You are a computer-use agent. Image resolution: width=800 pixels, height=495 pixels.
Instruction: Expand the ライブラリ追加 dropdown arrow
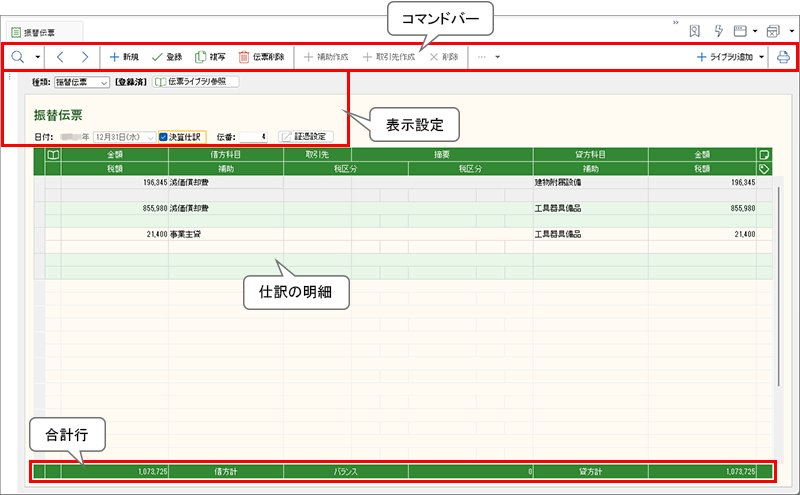coord(763,58)
